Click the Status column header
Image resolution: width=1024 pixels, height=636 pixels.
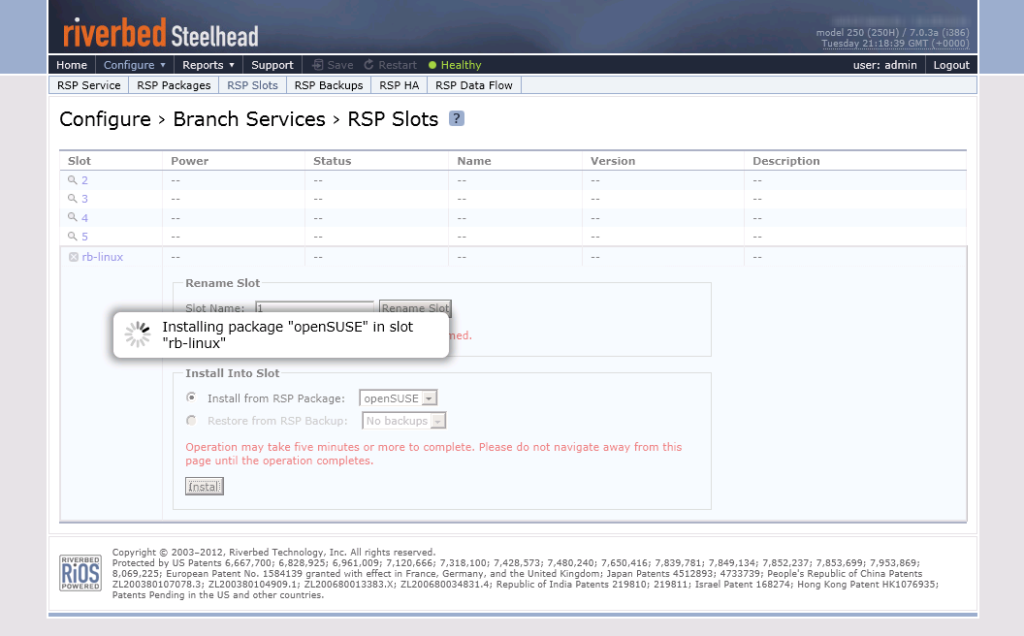tap(332, 161)
